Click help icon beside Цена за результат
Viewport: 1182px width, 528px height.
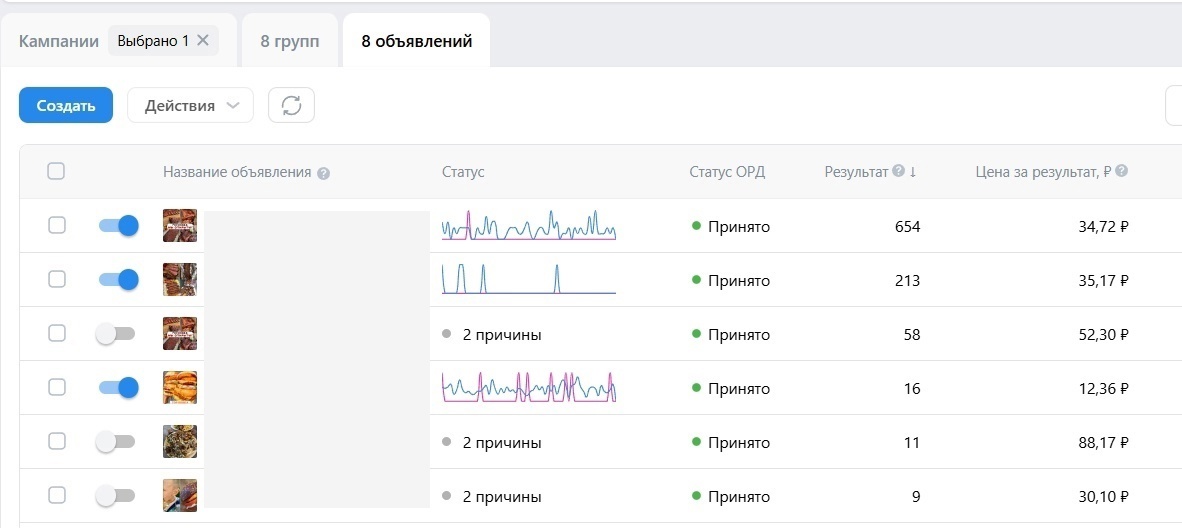(x=1122, y=171)
